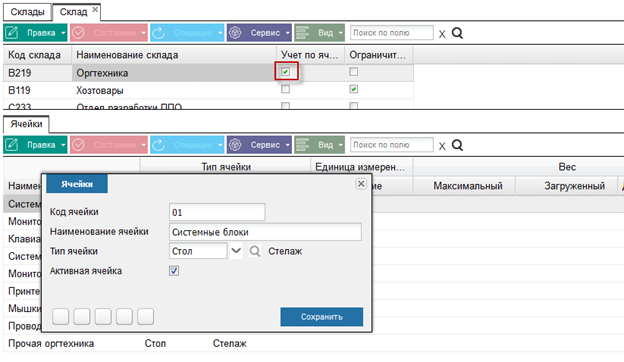Expand the Тип ячейки dropdown arrow

click(x=236, y=251)
